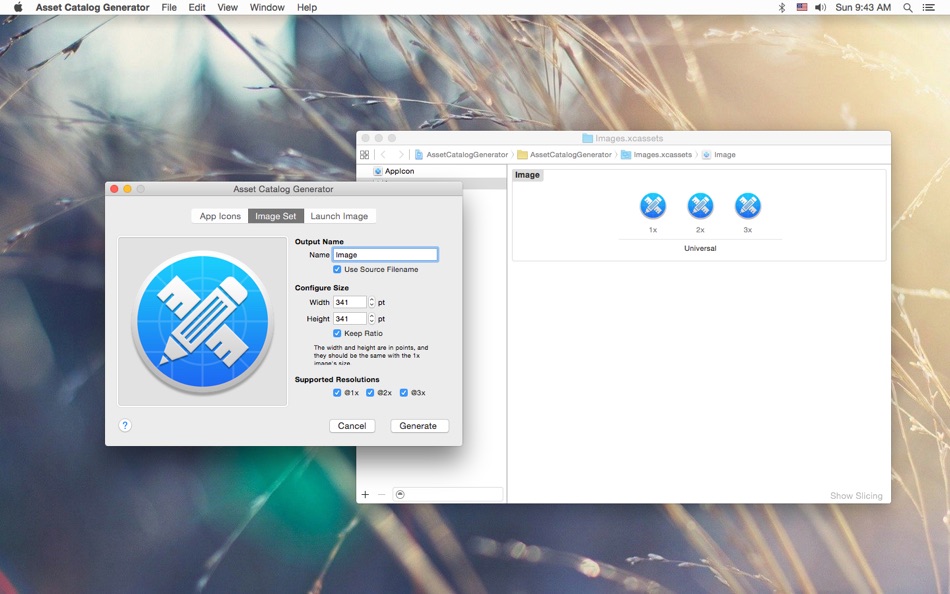
Task: Open the View menu
Action: point(227,7)
